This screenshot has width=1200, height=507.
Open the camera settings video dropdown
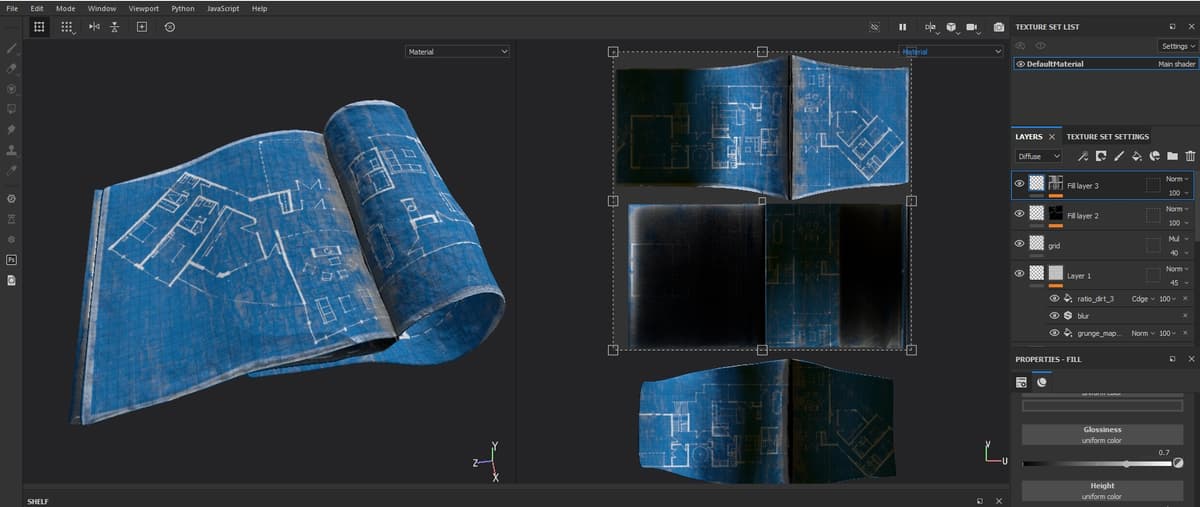click(973, 27)
